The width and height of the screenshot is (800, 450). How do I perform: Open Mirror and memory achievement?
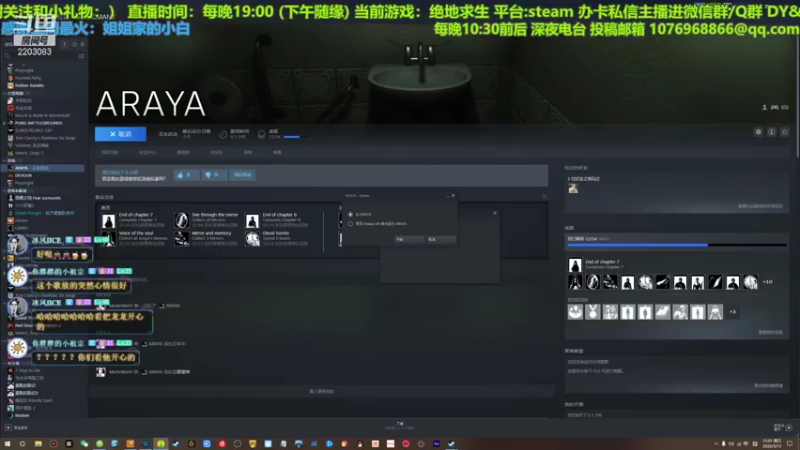[207, 238]
